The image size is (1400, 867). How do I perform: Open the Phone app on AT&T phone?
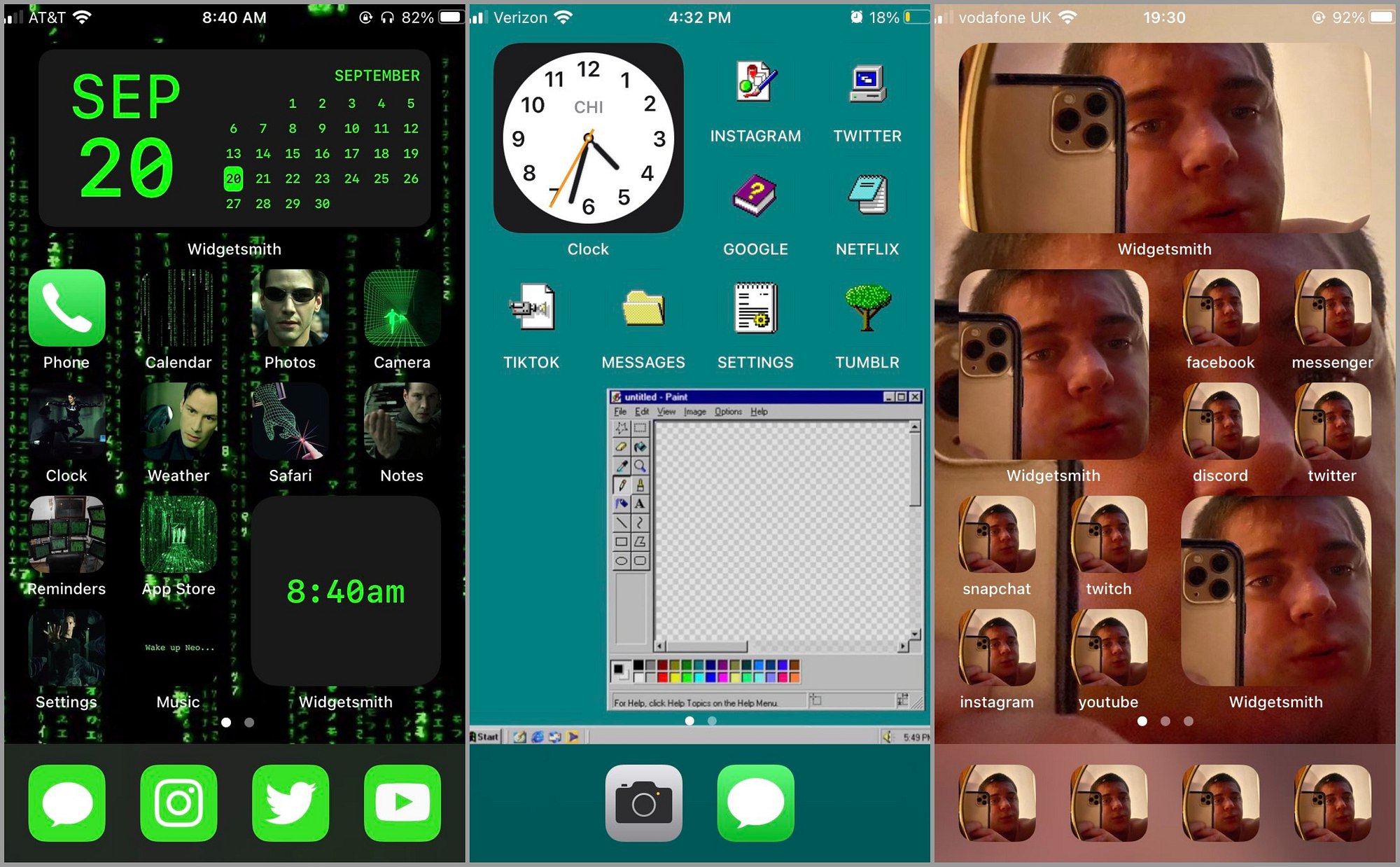pyautogui.click(x=67, y=307)
